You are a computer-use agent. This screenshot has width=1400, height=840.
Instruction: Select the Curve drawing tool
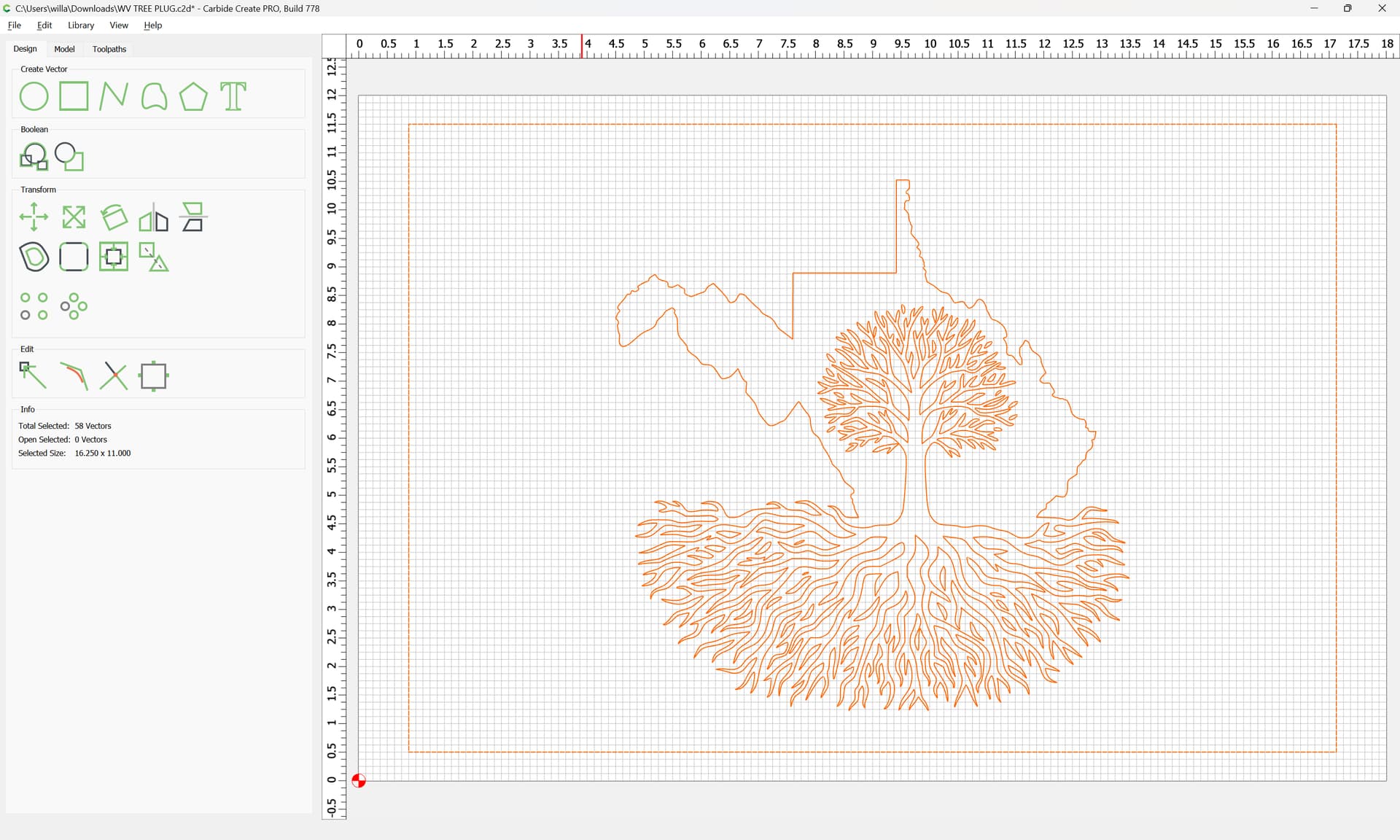point(154,96)
